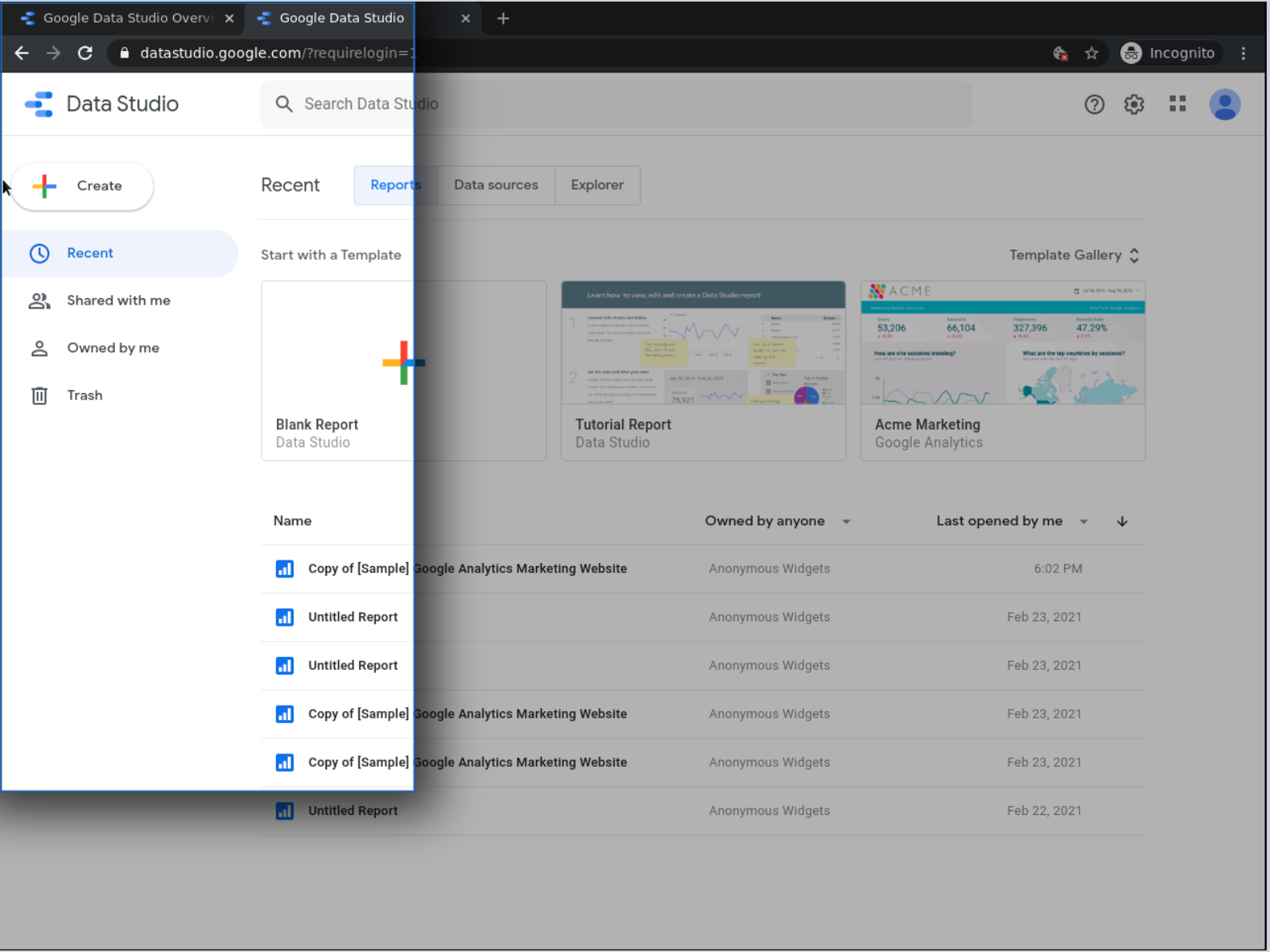Open the Owned by anyone dropdown
This screenshot has height=952, width=1270.
click(778, 521)
